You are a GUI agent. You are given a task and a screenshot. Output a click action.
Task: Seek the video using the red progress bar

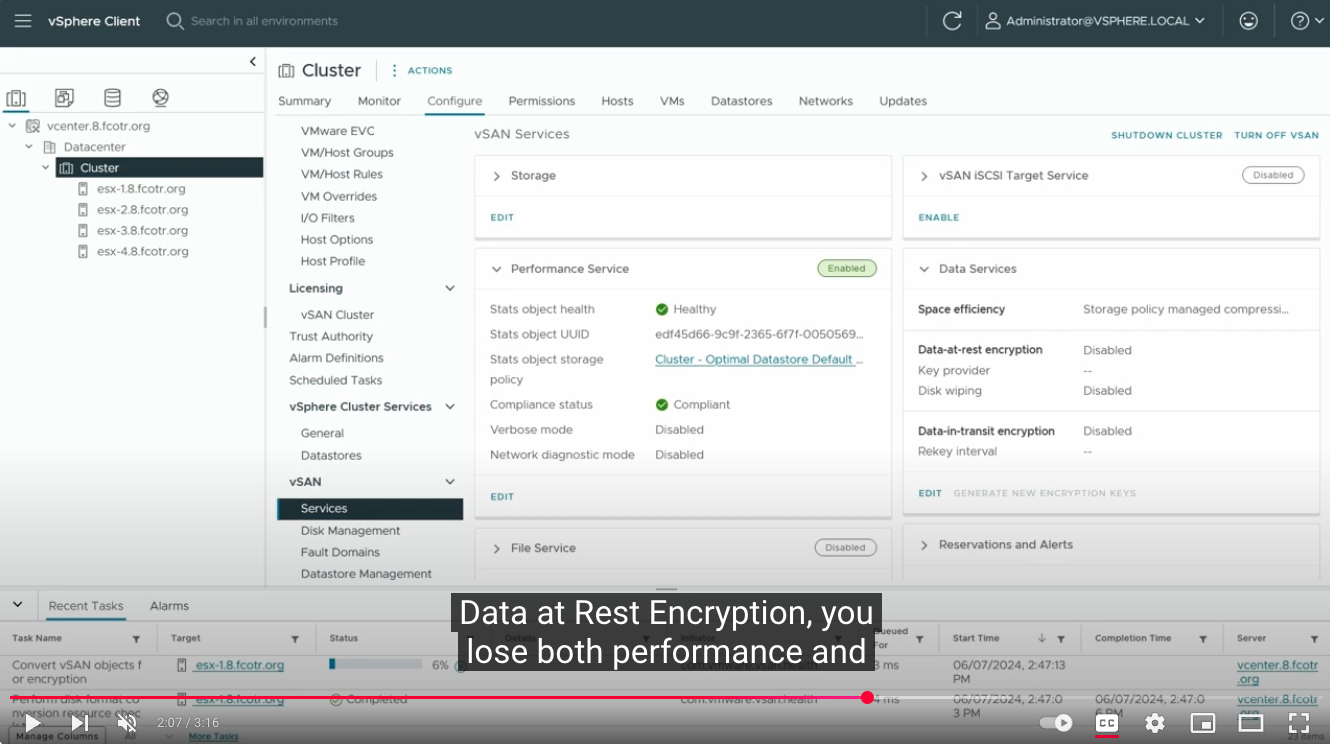665,697
